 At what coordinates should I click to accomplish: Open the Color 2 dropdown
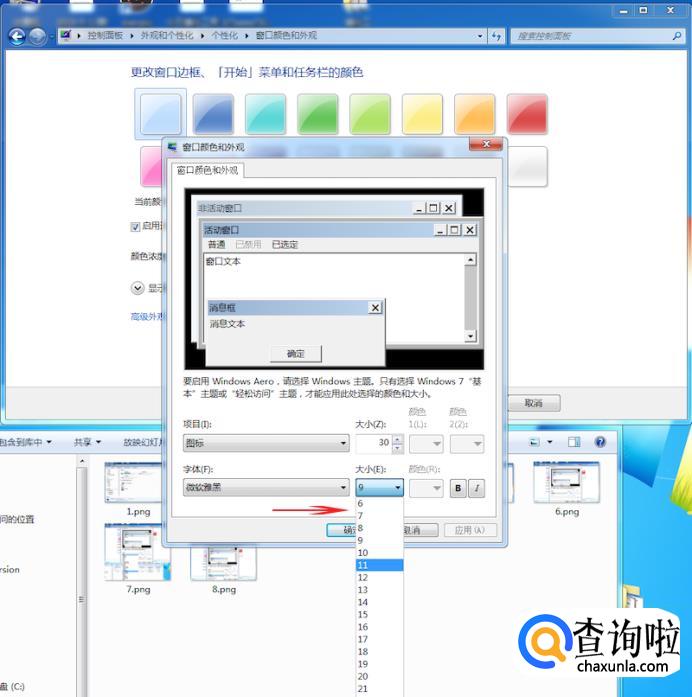pos(467,443)
